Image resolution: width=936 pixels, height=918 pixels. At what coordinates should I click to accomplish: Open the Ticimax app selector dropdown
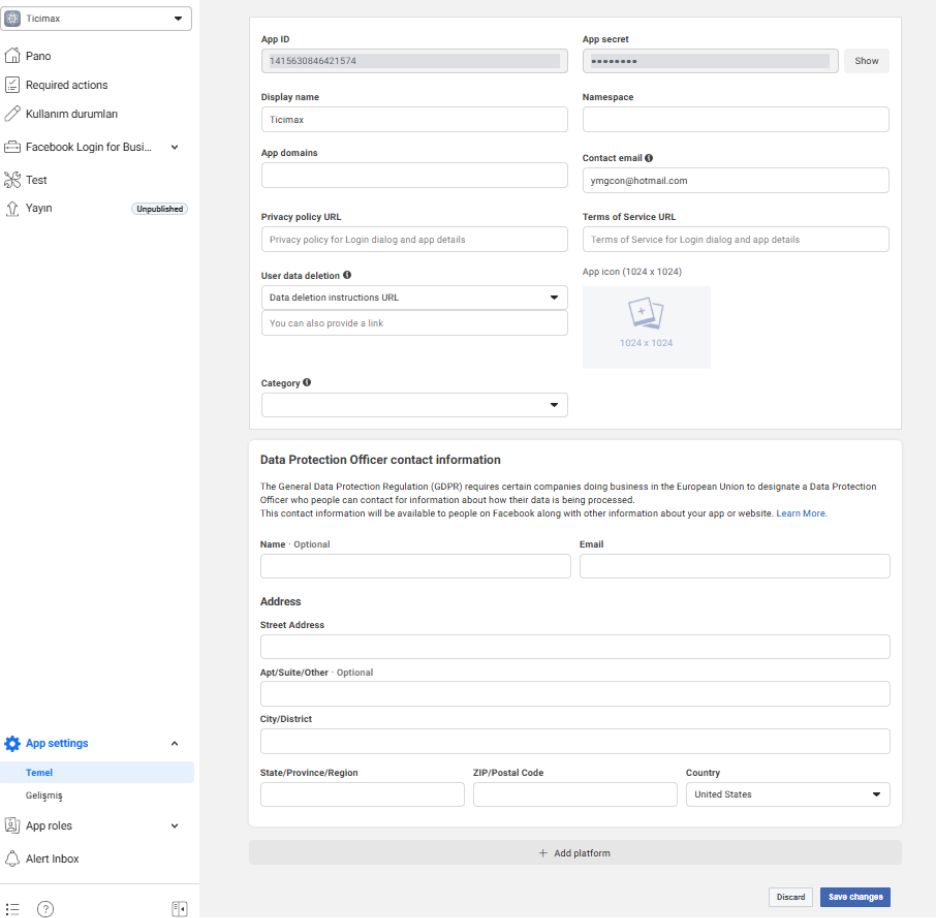(96, 19)
